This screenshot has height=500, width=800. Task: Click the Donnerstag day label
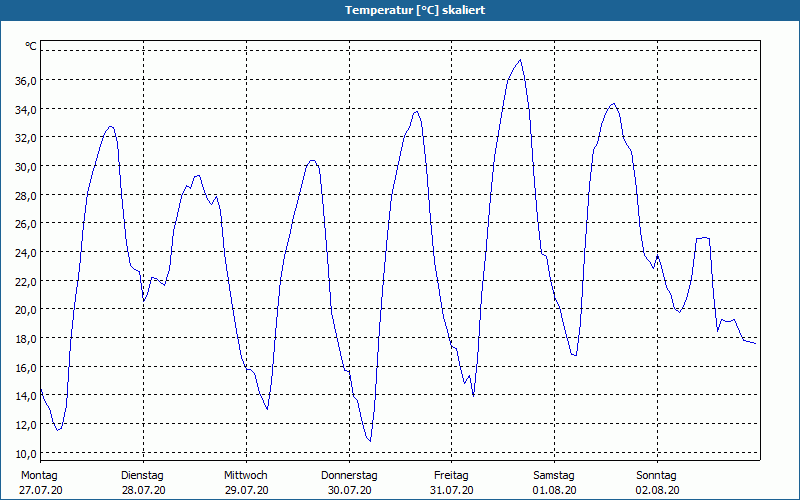click(349, 476)
